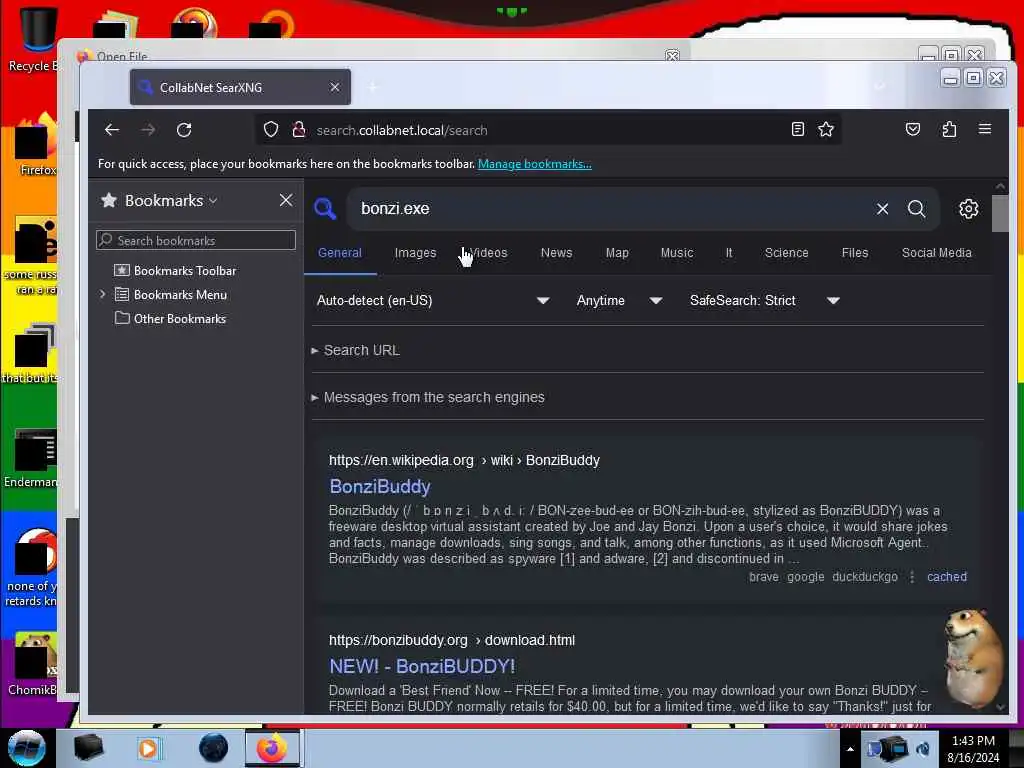Open the language Auto-detect dropdown
Viewport: 1024px width, 768px height.
pos(432,300)
